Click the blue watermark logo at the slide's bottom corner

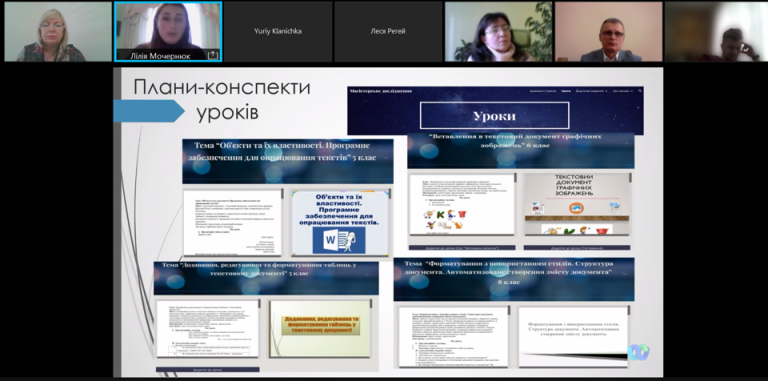point(638,352)
